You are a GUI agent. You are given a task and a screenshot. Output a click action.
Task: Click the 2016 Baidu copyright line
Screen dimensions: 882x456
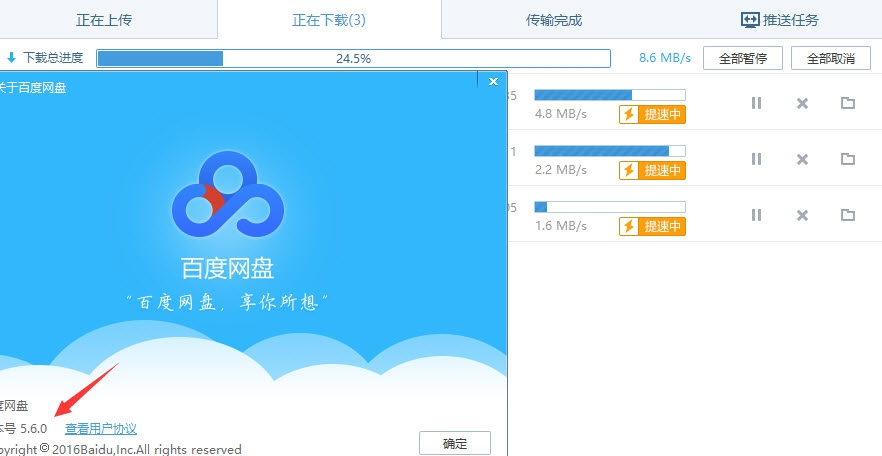[121, 450]
